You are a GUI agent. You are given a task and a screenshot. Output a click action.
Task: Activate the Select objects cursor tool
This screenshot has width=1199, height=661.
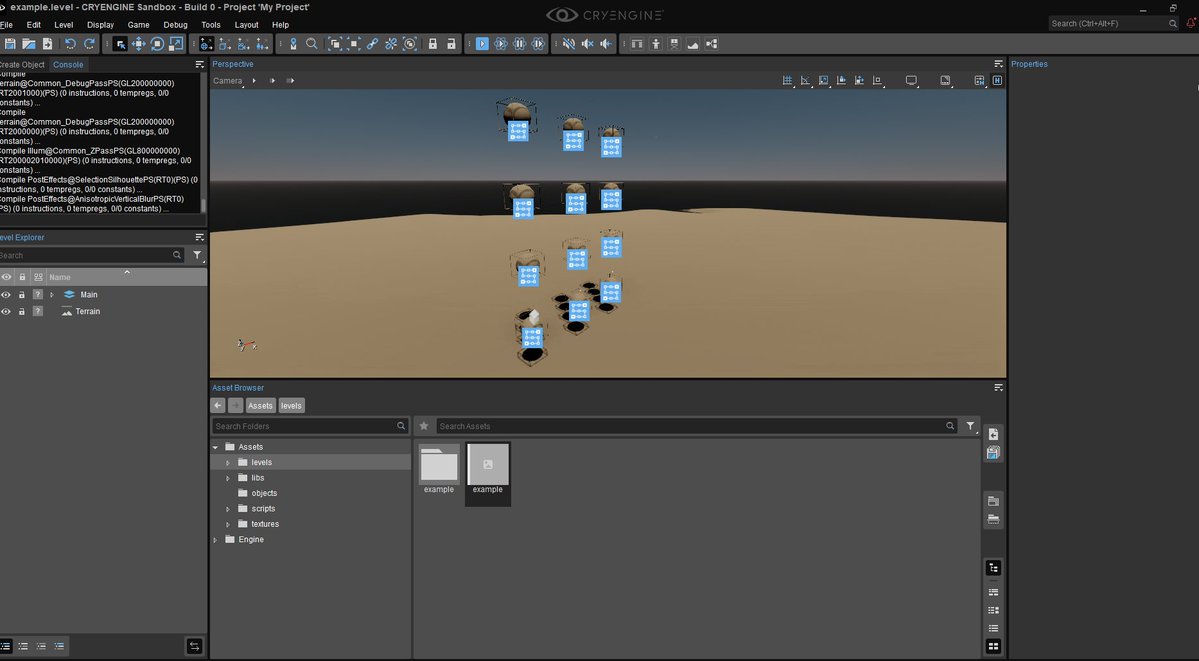120,44
